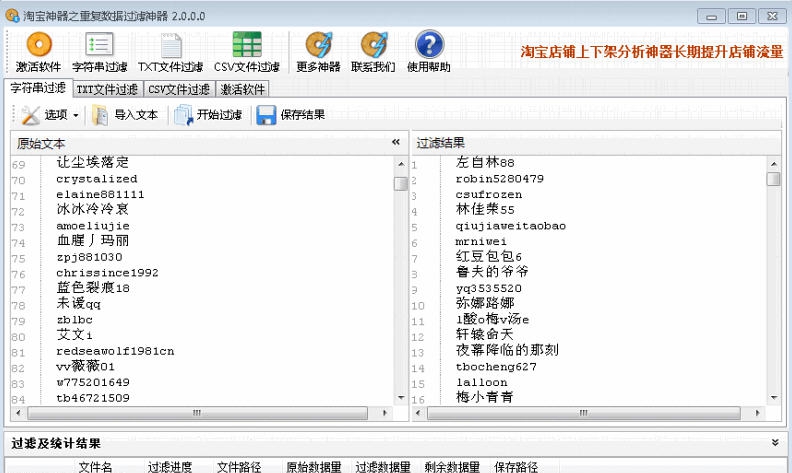Click scroll-down arrow in 过滤结果 panel
The height and width of the screenshot is (473, 792).
point(774,398)
